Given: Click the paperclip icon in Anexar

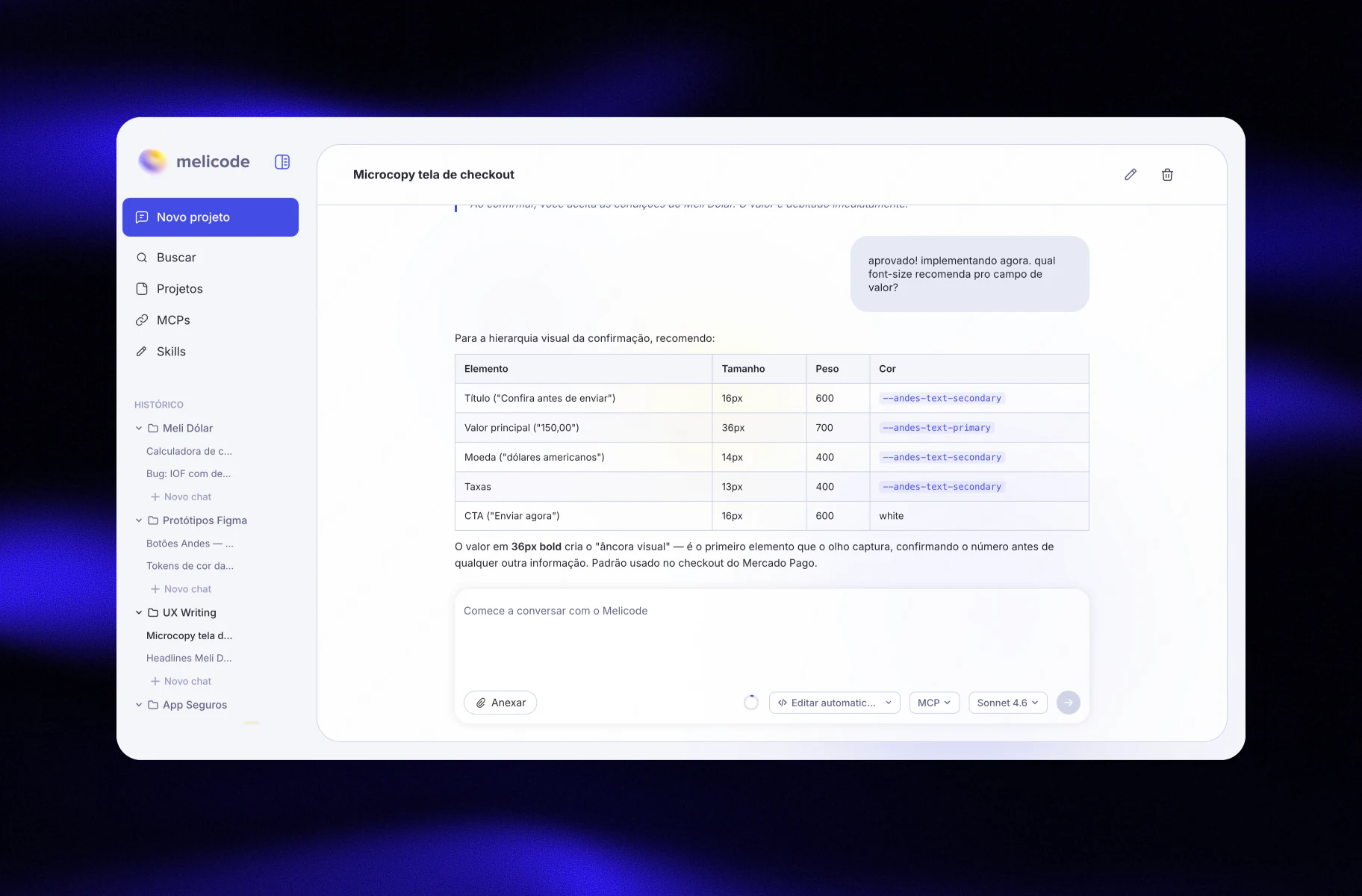Looking at the screenshot, I should [482, 703].
